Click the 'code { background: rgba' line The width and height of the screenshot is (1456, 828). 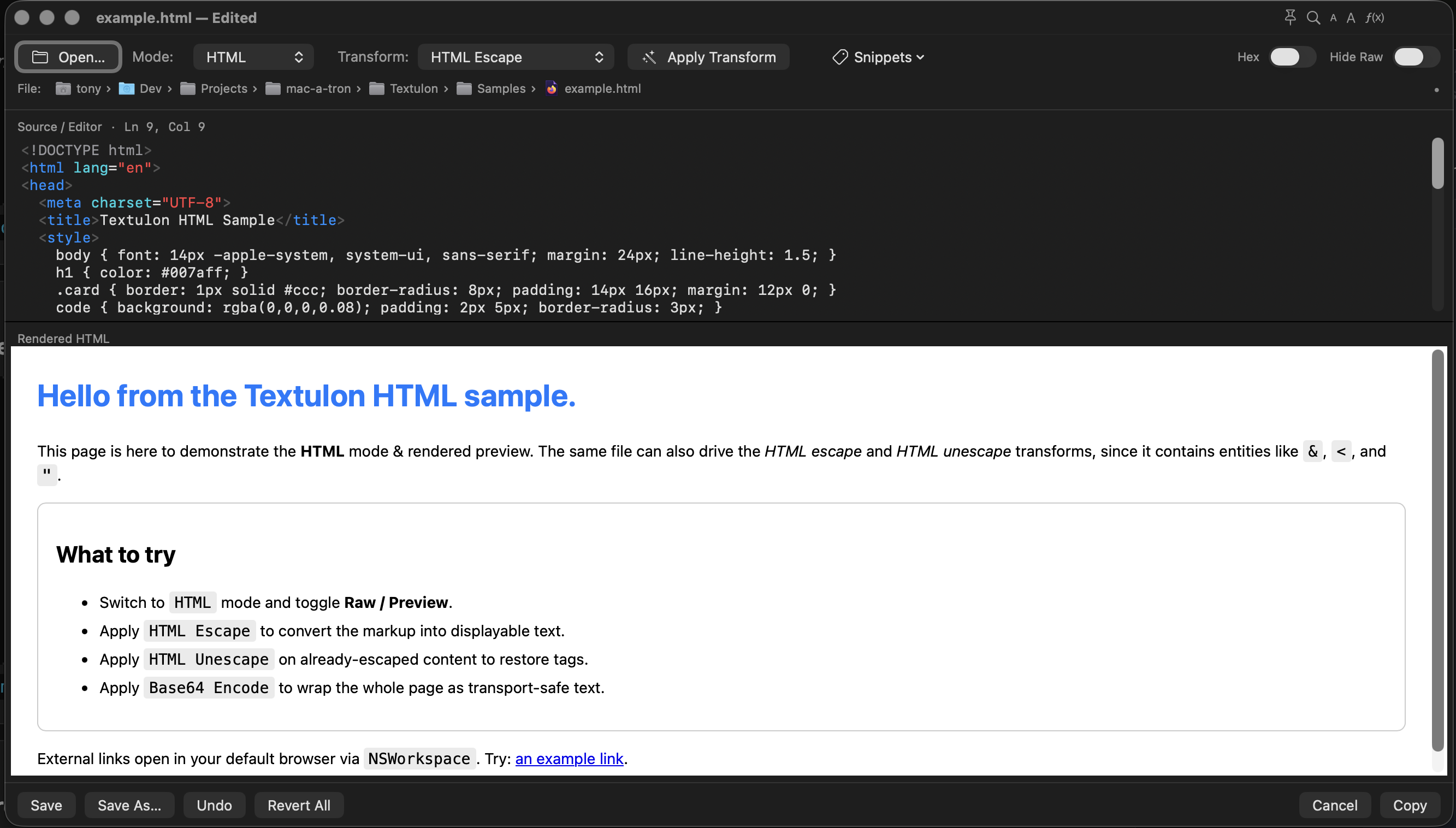click(389, 307)
